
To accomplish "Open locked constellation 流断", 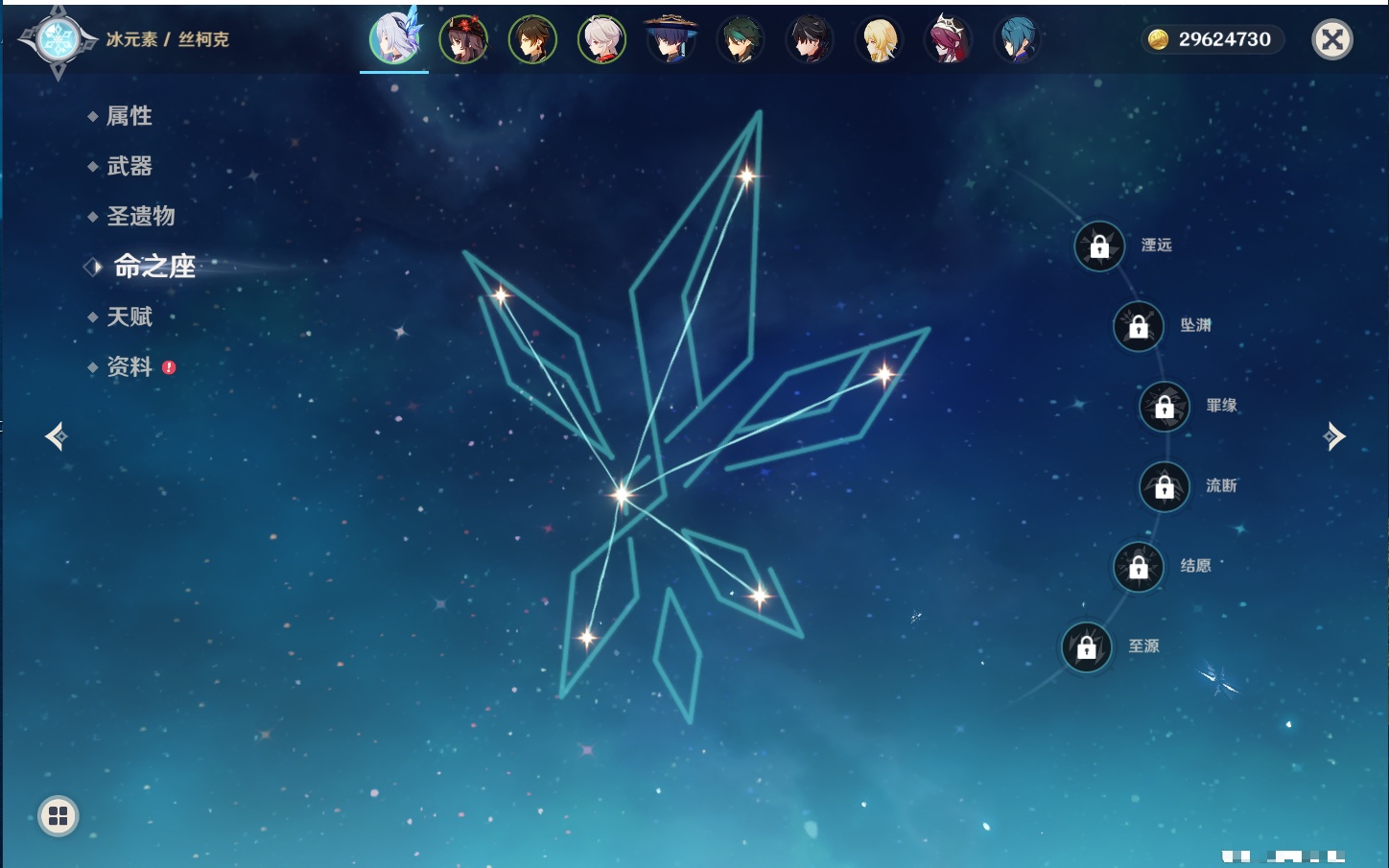I will tap(1165, 486).
